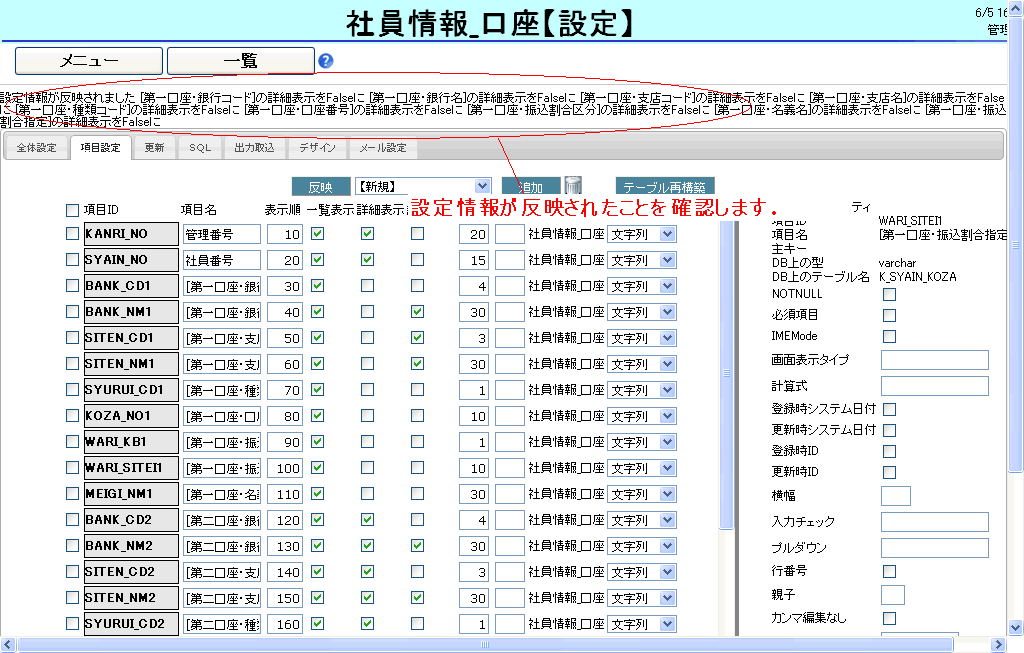Tick the 必須項目 checkbox
Image resolution: width=1024 pixels, height=653 pixels.
(x=889, y=315)
